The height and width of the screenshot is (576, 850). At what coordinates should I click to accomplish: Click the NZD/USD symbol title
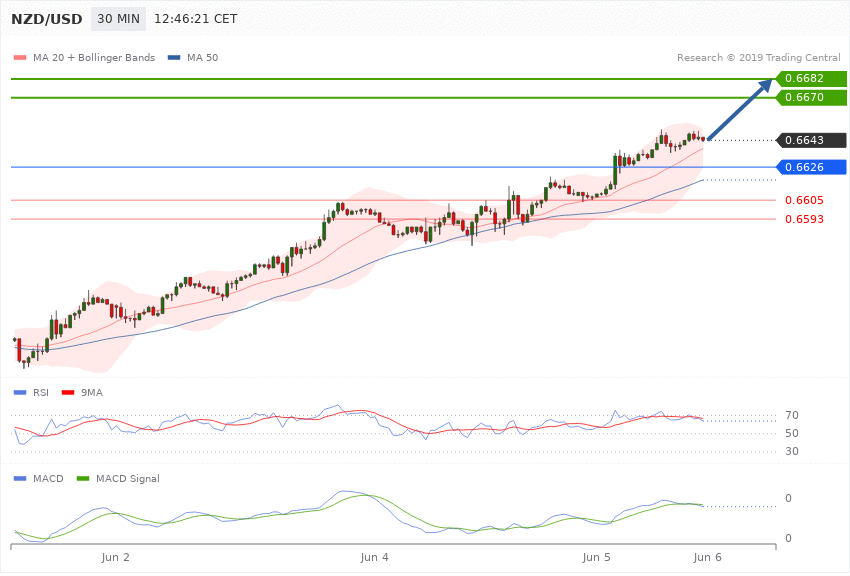(47, 19)
